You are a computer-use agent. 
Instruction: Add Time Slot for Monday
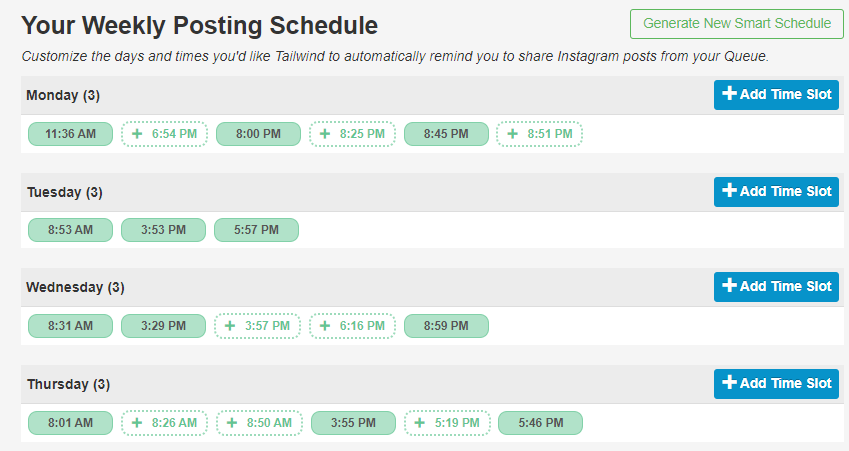(776, 95)
